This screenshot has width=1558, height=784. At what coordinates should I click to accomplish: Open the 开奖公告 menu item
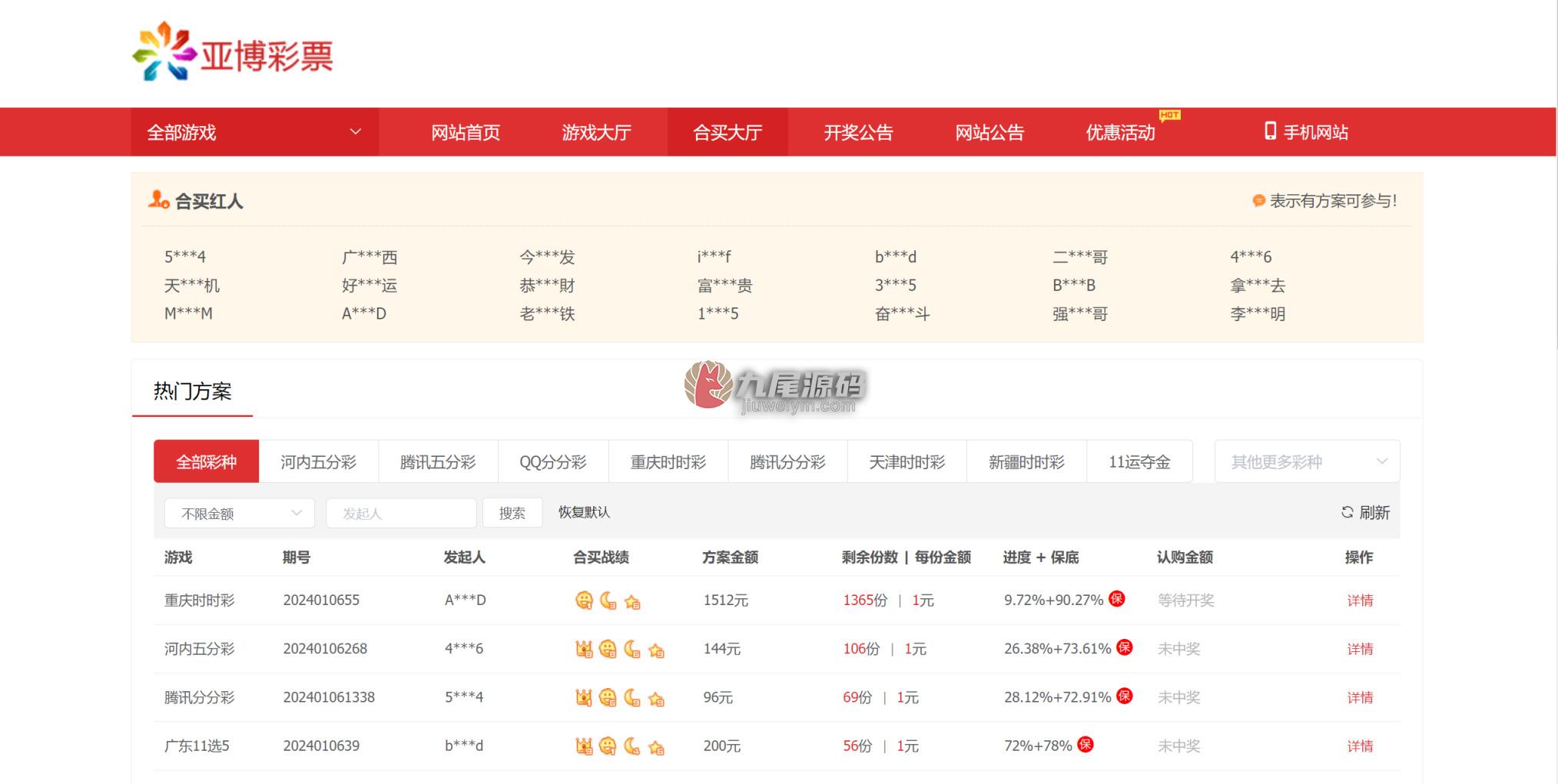[858, 132]
